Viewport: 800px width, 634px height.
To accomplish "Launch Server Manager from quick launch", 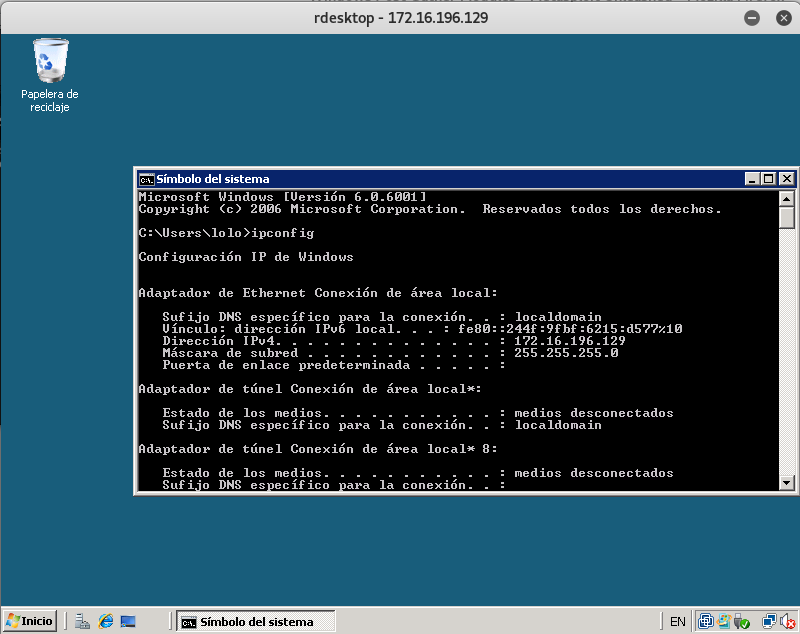I will [x=82, y=621].
